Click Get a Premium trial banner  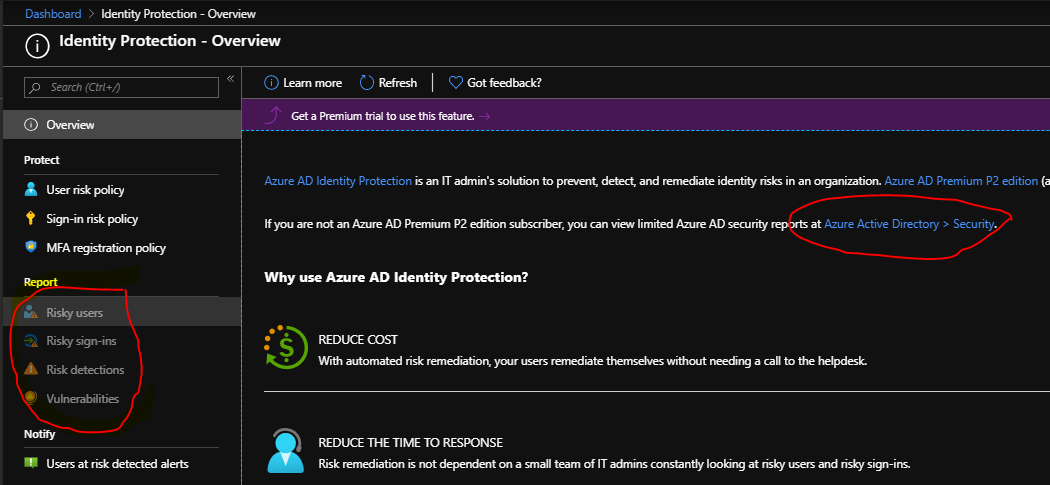pyautogui.click(x=646, y=115)
